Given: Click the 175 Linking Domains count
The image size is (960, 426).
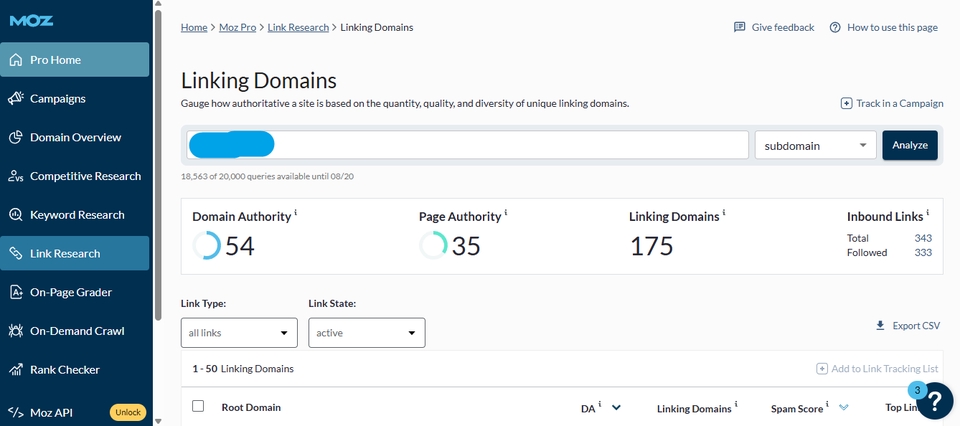Looking at the screenshot, I should (x=652, y=246).
